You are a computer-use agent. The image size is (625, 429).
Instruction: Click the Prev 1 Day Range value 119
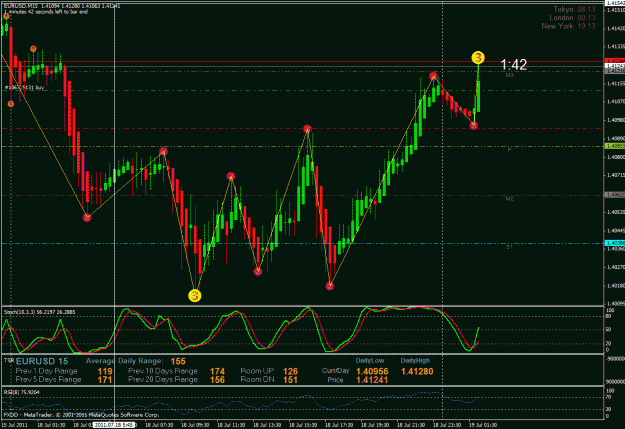click(x=105, y=371)
